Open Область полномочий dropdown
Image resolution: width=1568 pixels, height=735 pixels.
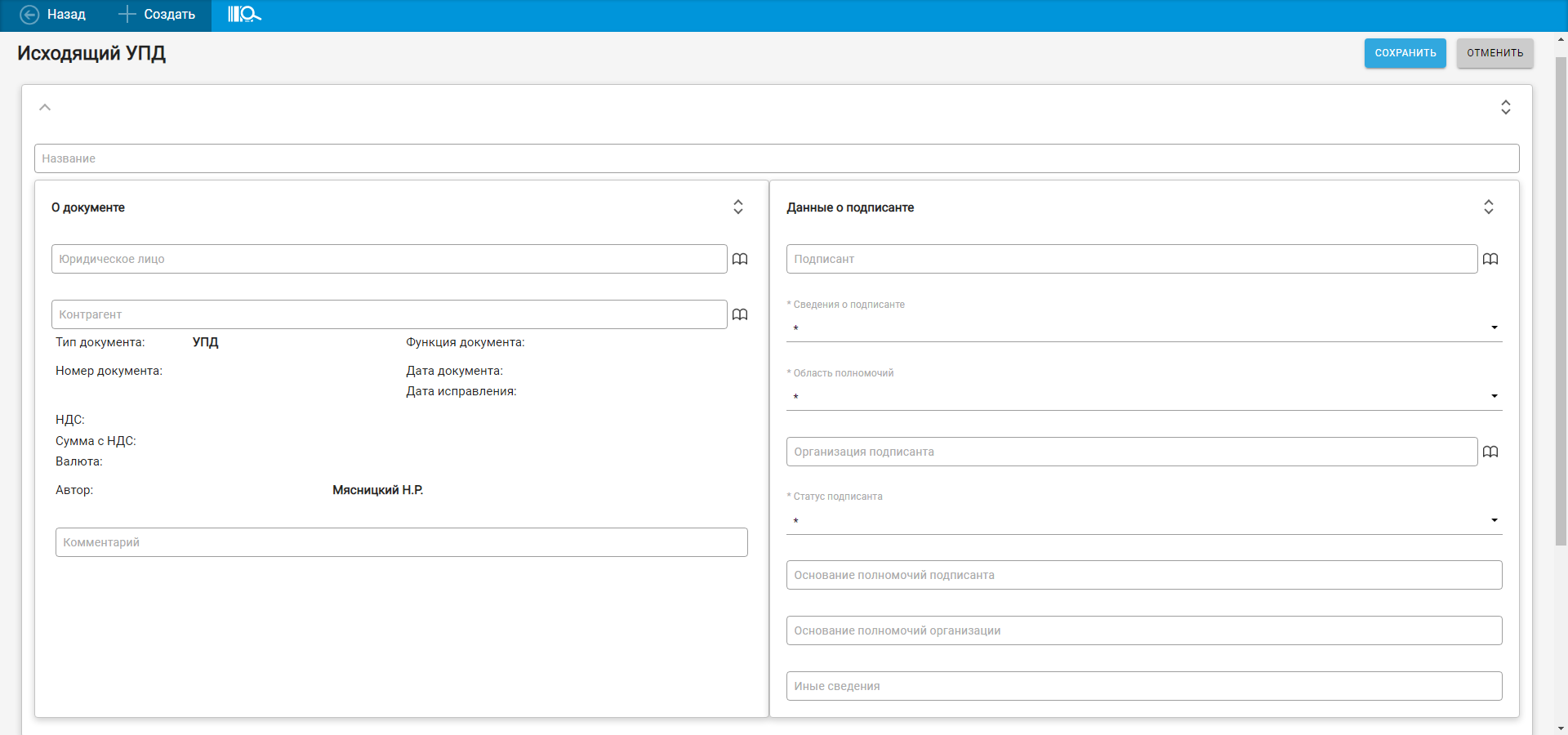[x=1144, y=396]
